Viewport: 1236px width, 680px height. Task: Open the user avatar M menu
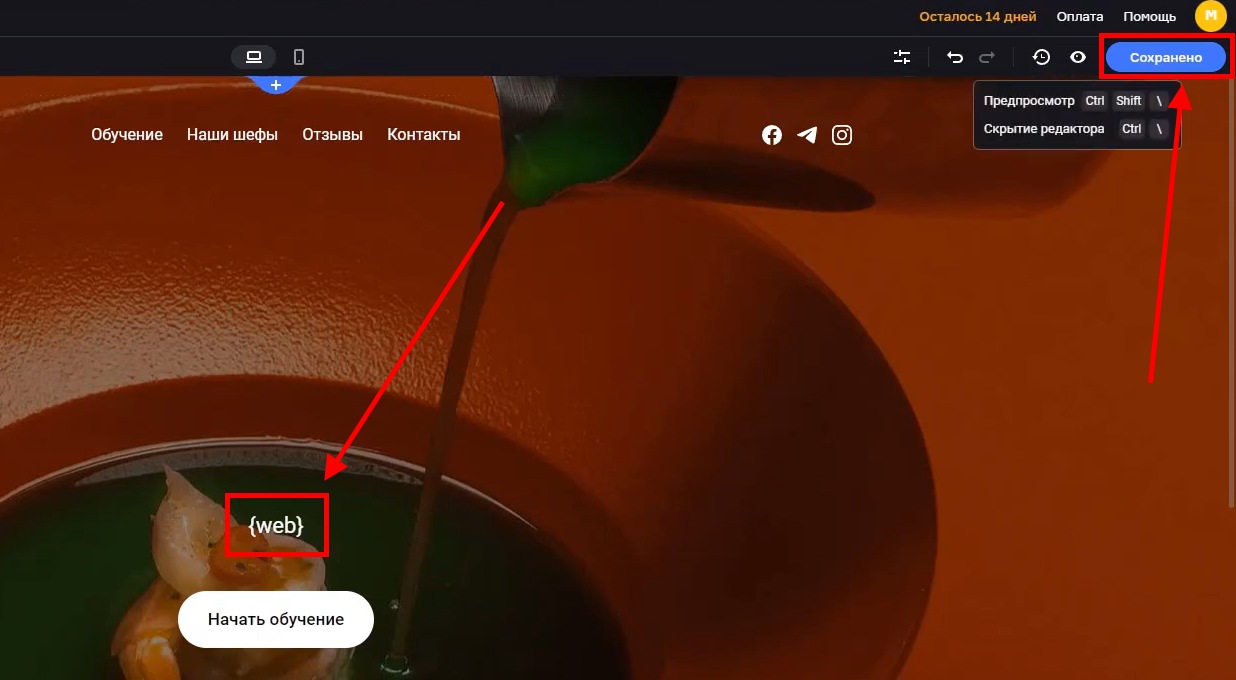pyautogui.click(x=1210, y=16)
